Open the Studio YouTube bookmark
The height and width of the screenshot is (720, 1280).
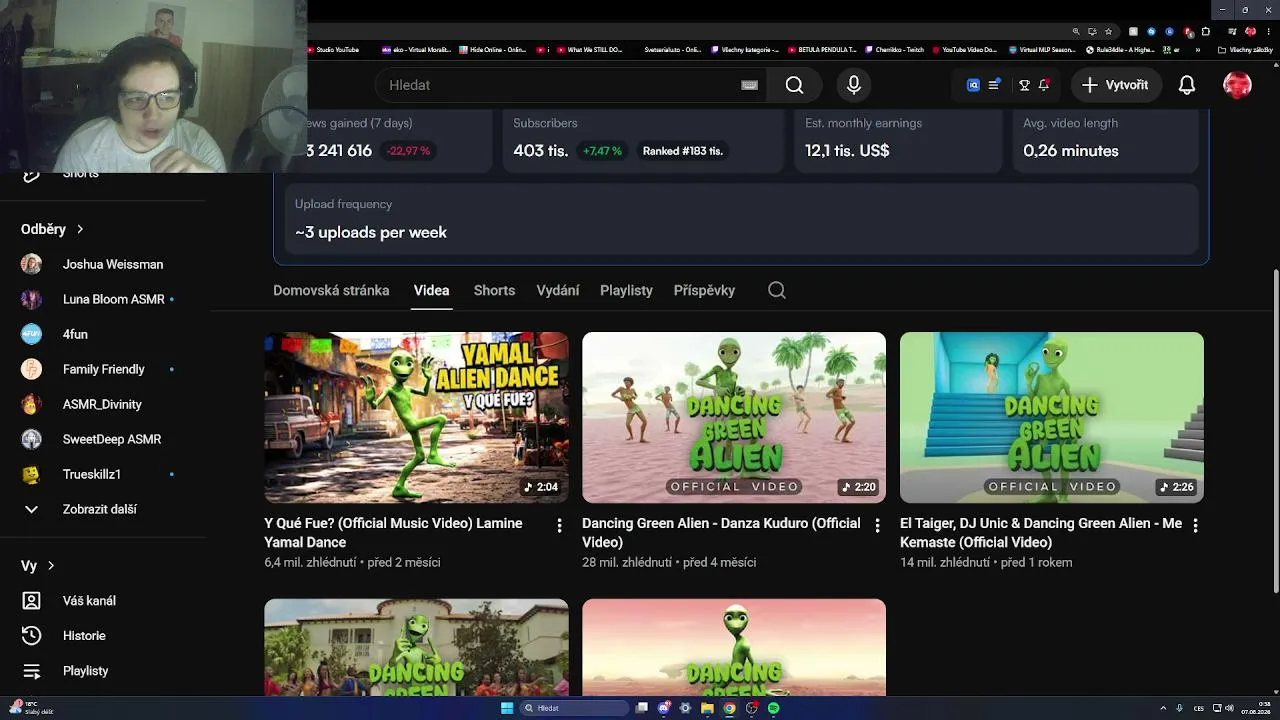[334, 49]
